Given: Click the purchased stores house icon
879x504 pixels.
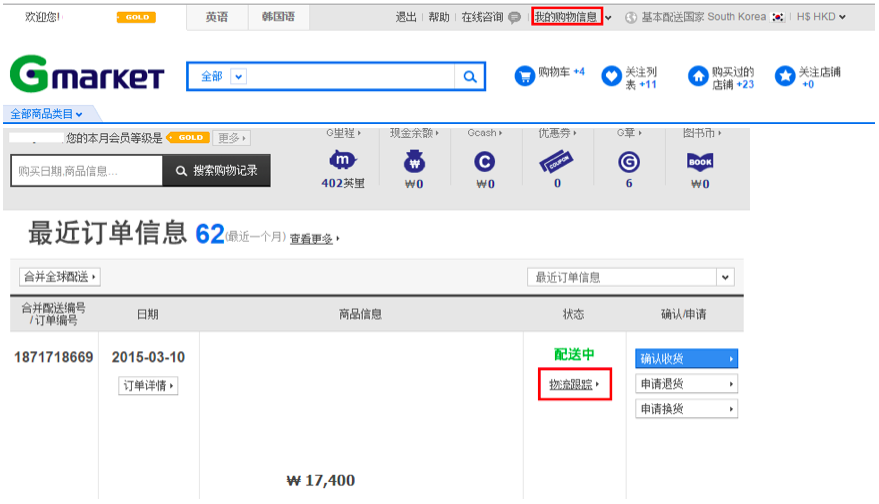Looking at the screenshot, I should coord(698,76).
